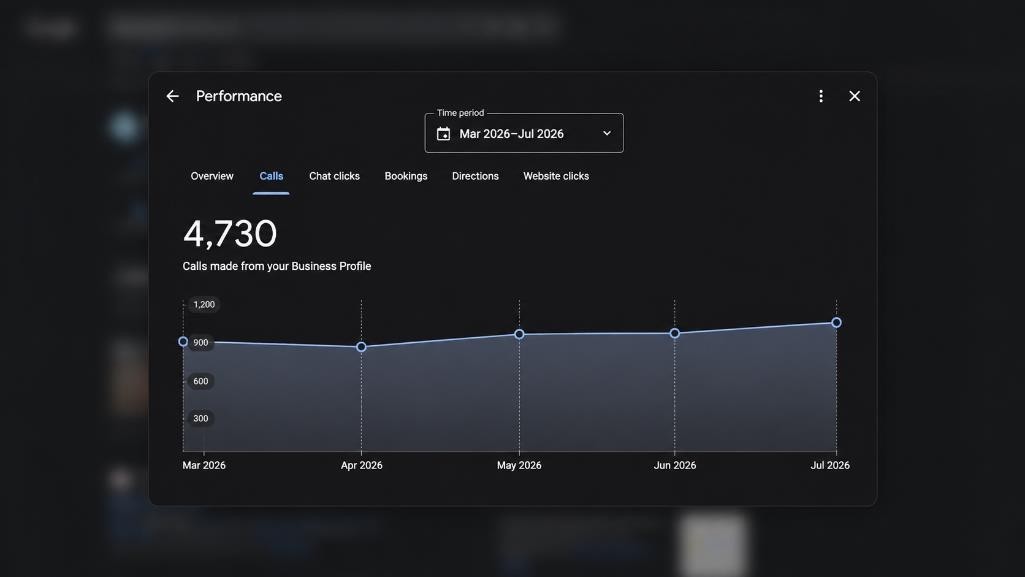Click the 4,730 total calls figure
The width and height of the screenshot is (1025, 577).
tap(230, 233)
